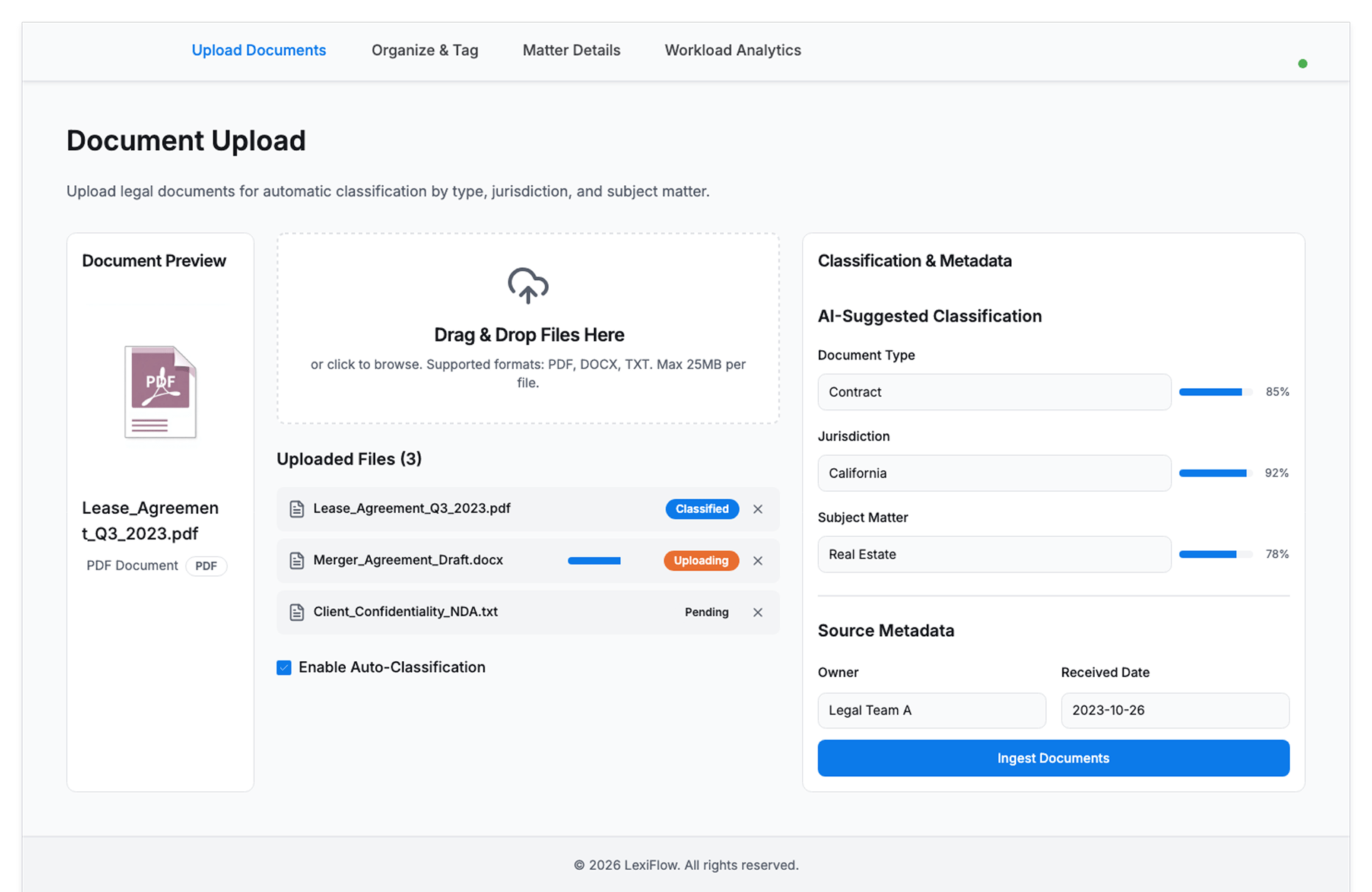1372x892 pixels.
Task: Click file icon beside Client_Confidentiality_NDA.txt
Action: coord(297,613)
